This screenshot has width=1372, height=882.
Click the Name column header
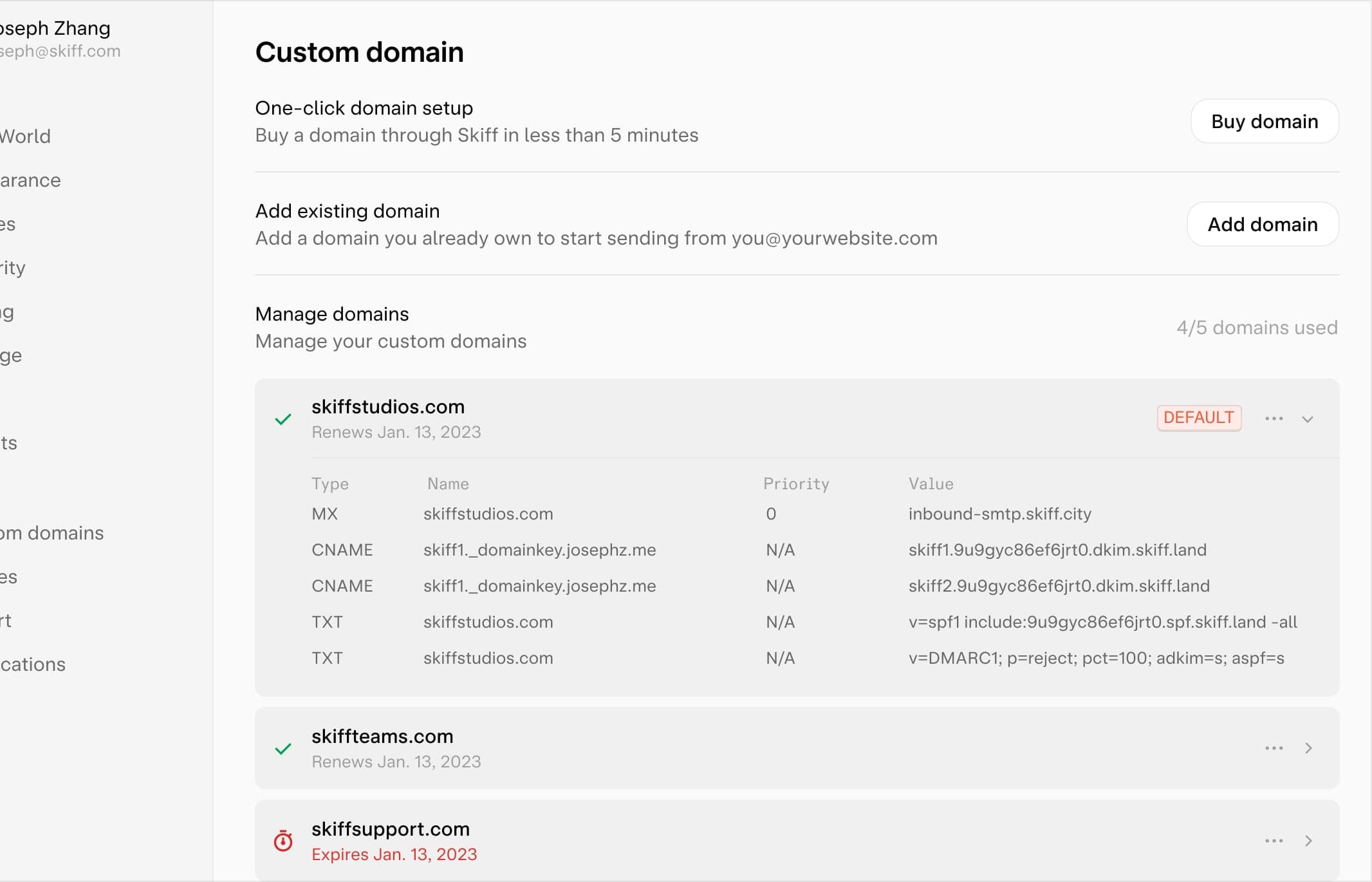pyautogui.click(x=448, y=484)
